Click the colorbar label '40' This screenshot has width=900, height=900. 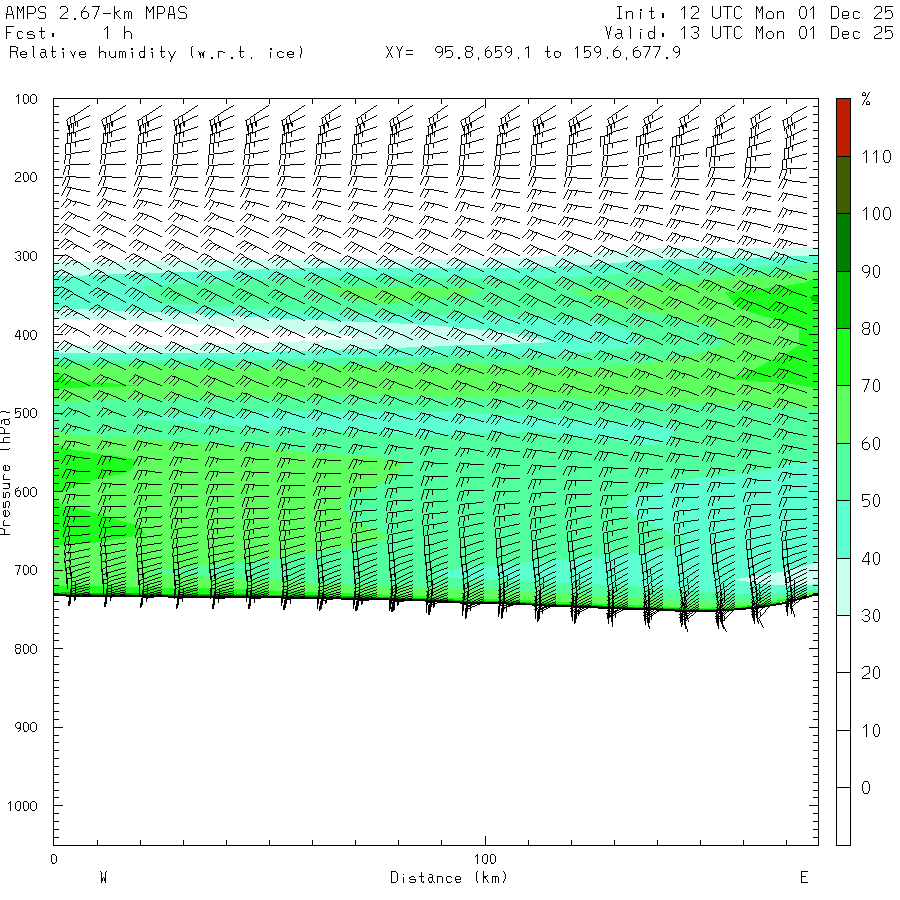tap(871, 558)
